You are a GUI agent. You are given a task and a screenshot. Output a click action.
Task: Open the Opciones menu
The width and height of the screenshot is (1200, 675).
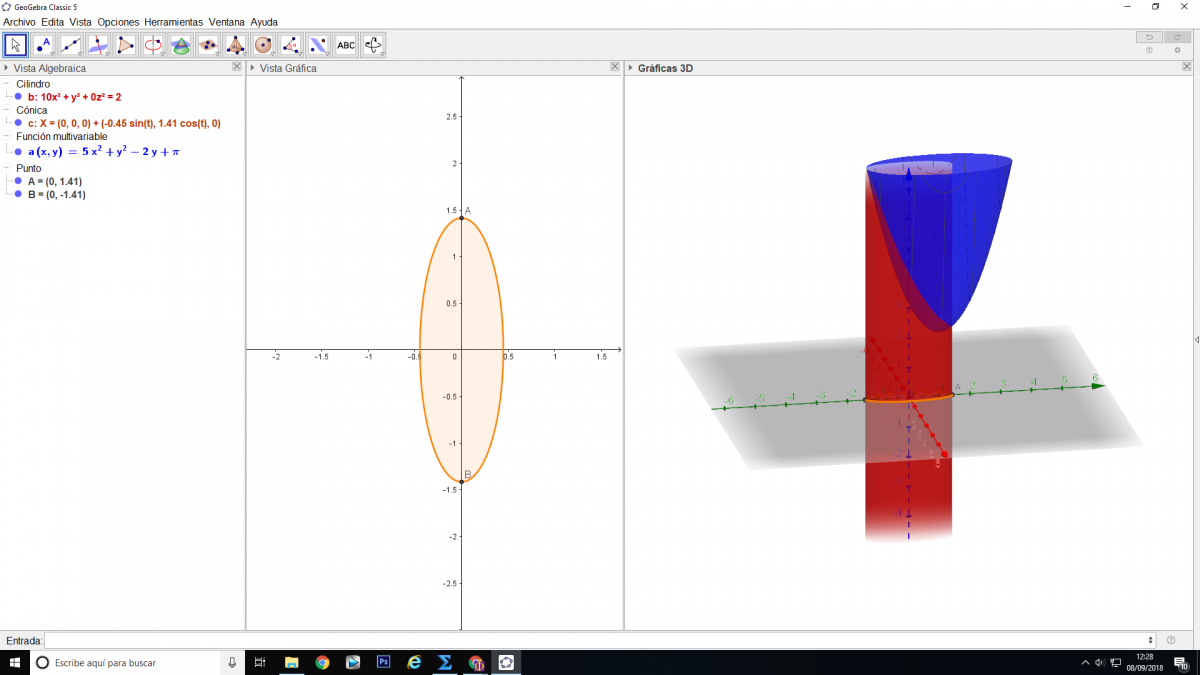point(119,21)
